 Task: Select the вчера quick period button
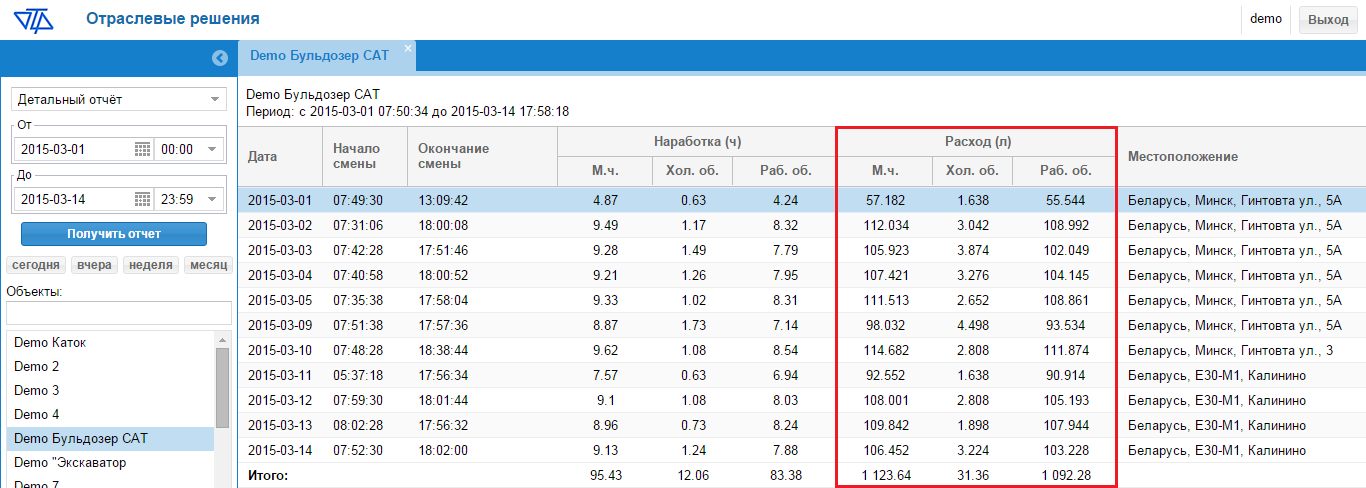[x=94, y=265]
